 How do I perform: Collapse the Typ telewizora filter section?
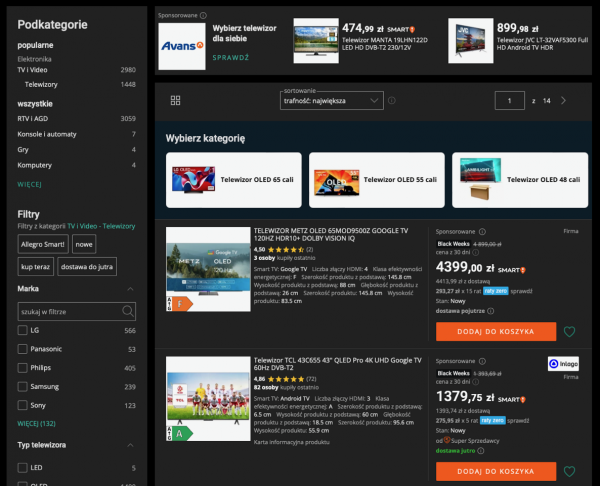pos(128,444)
